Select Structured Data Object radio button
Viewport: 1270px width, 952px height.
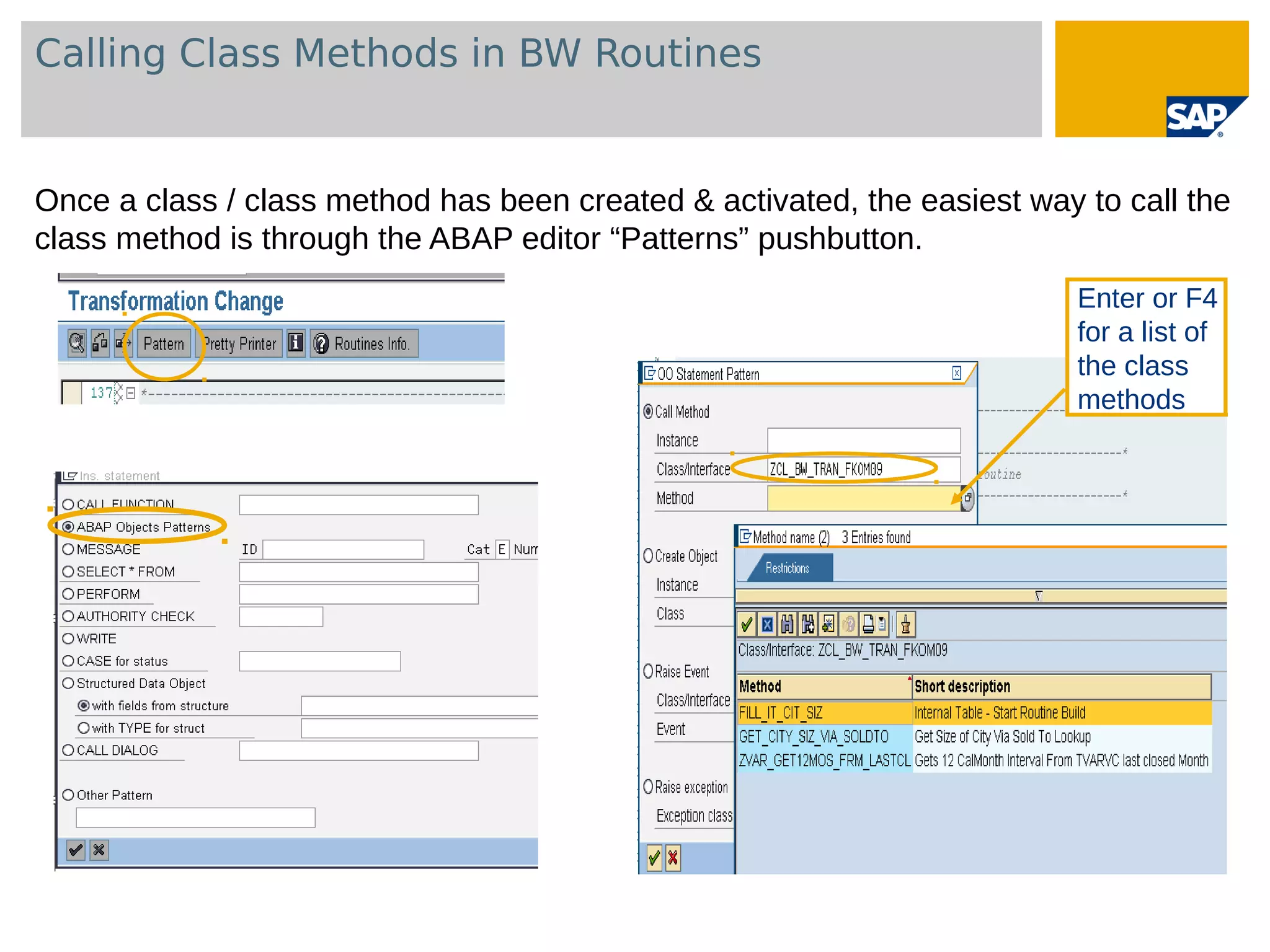68,683
